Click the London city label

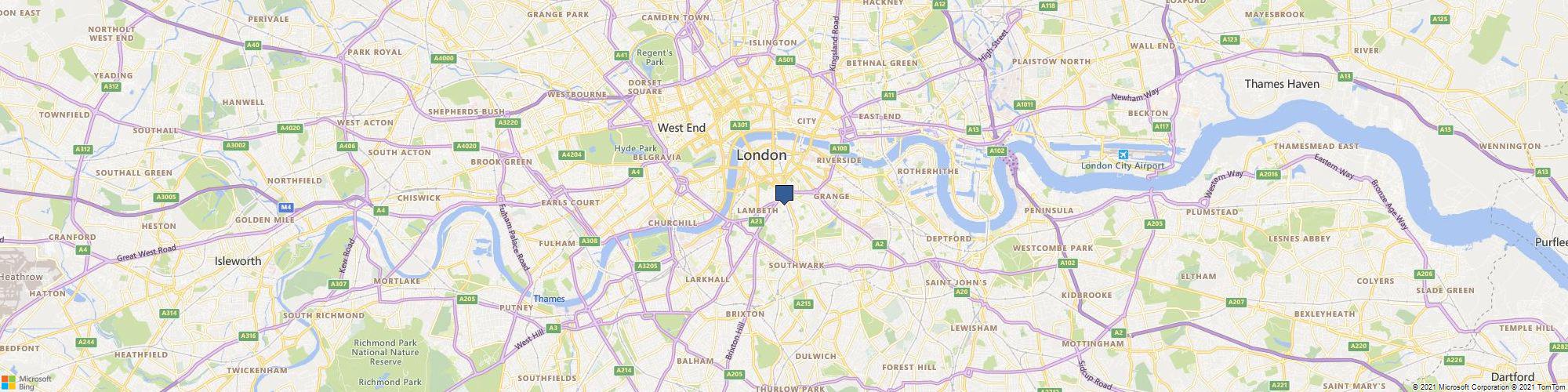(761, 155)
